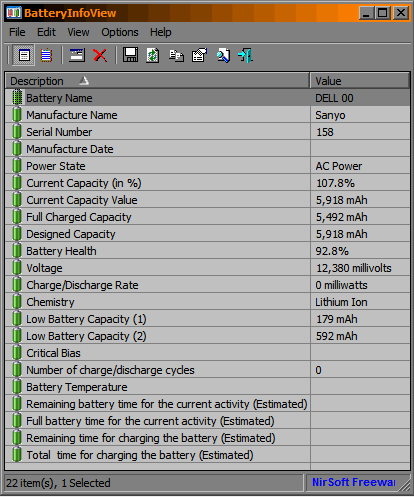This screenshot has height=497, width=414.
Task: Click the Refresh toolbar icon
Action: [x=153, y=55]
